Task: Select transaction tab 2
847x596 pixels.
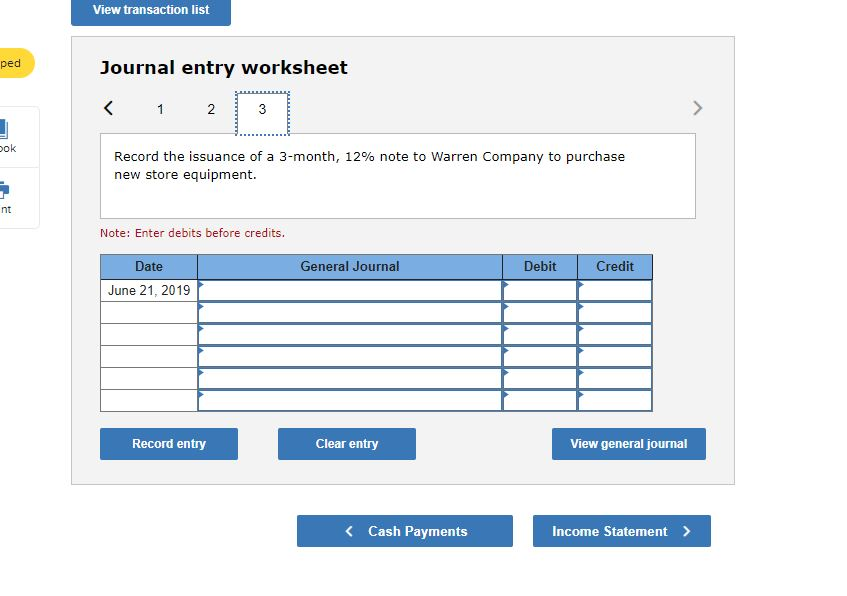Action: click(x=211, y=109)
